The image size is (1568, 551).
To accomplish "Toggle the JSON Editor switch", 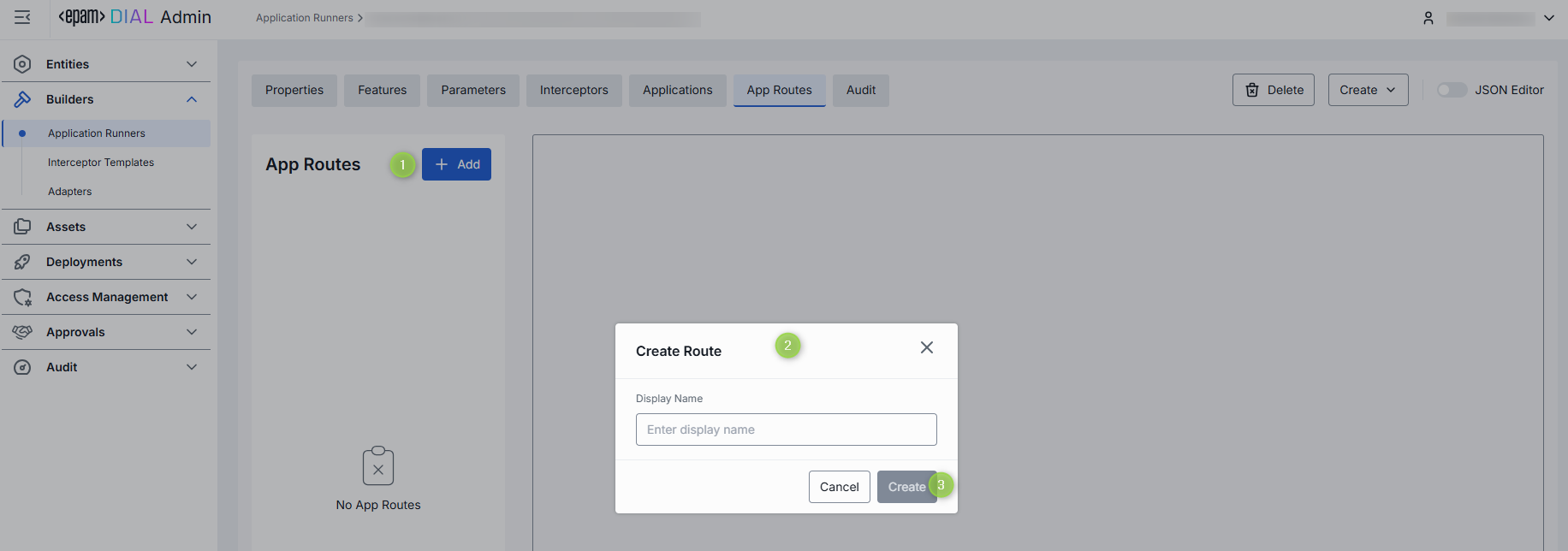I will (1452, 90).
